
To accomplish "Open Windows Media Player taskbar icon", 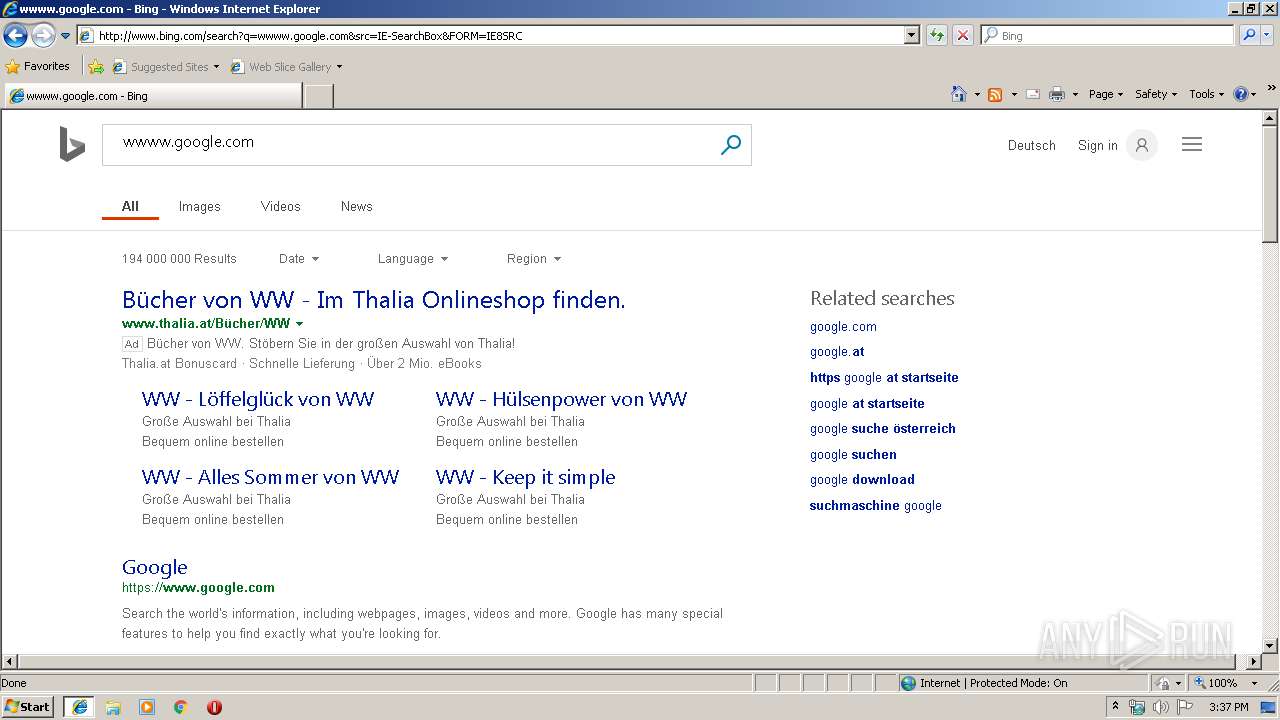I will click(147, 707).
